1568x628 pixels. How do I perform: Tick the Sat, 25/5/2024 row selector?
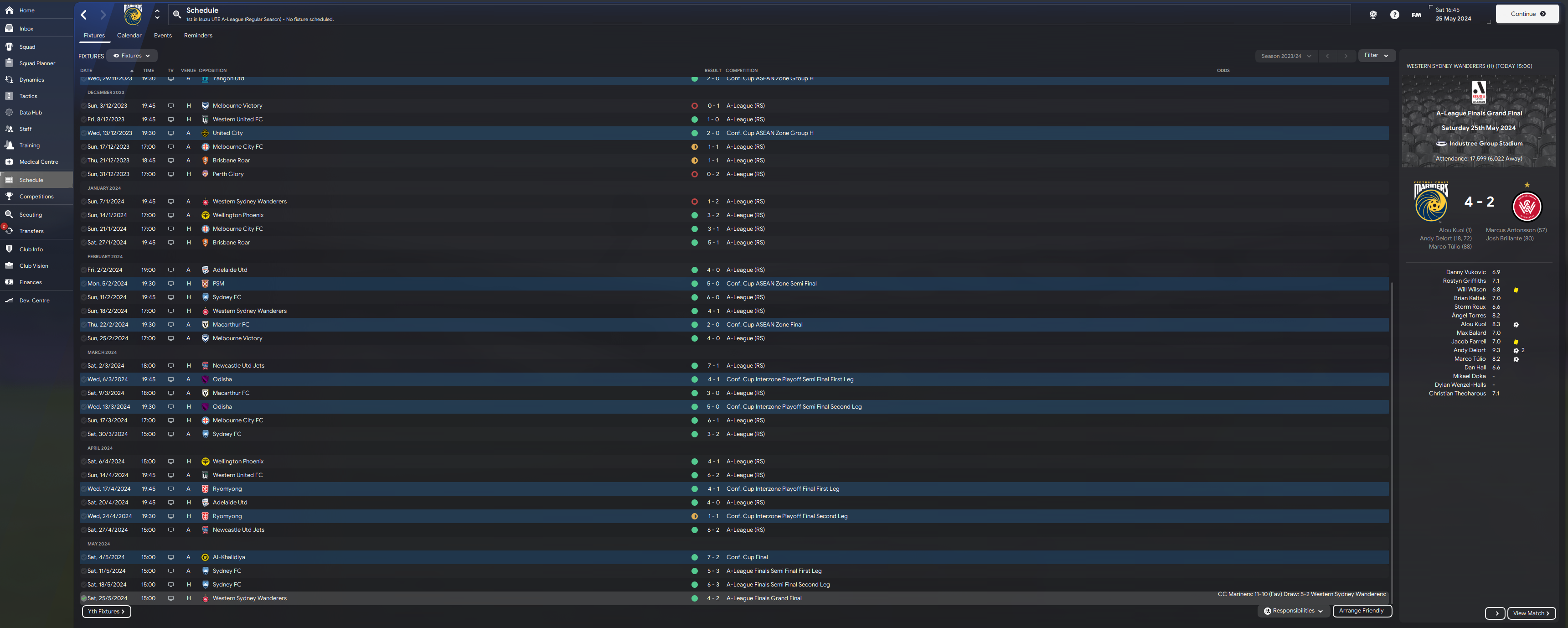[x=84, y=598]
